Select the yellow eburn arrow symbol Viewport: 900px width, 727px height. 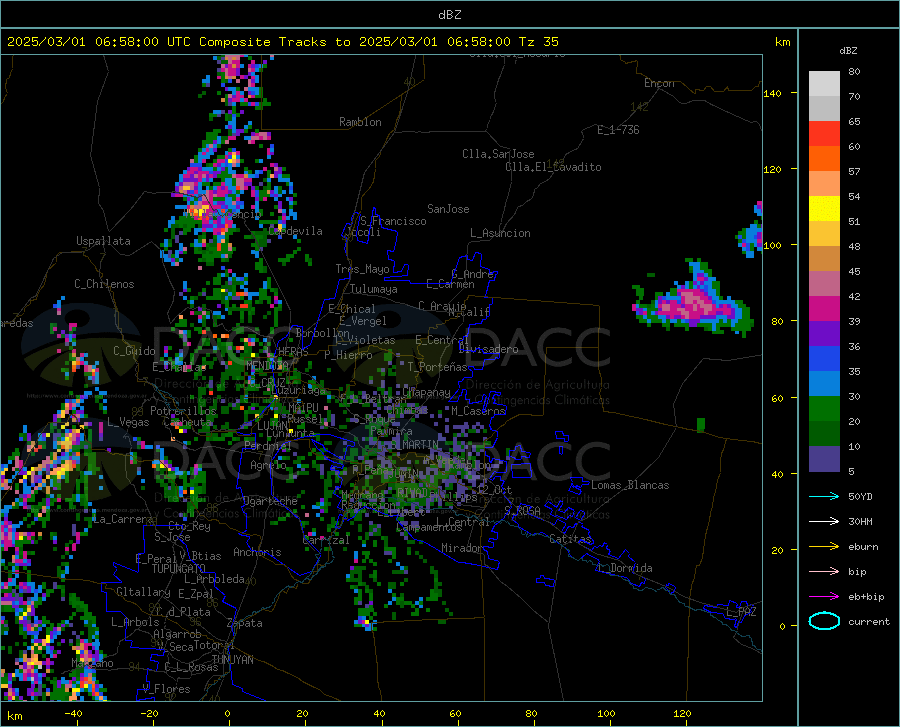[824, 546]
